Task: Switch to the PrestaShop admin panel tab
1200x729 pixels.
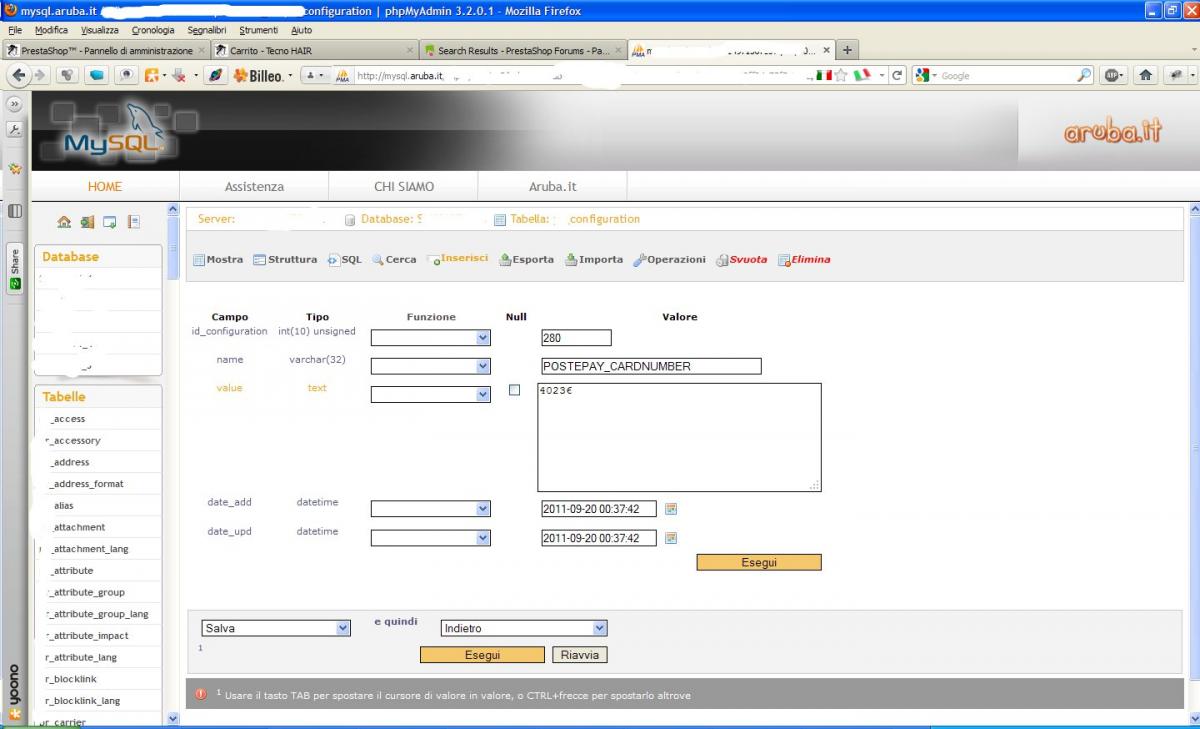Action: tap(105, 50)
